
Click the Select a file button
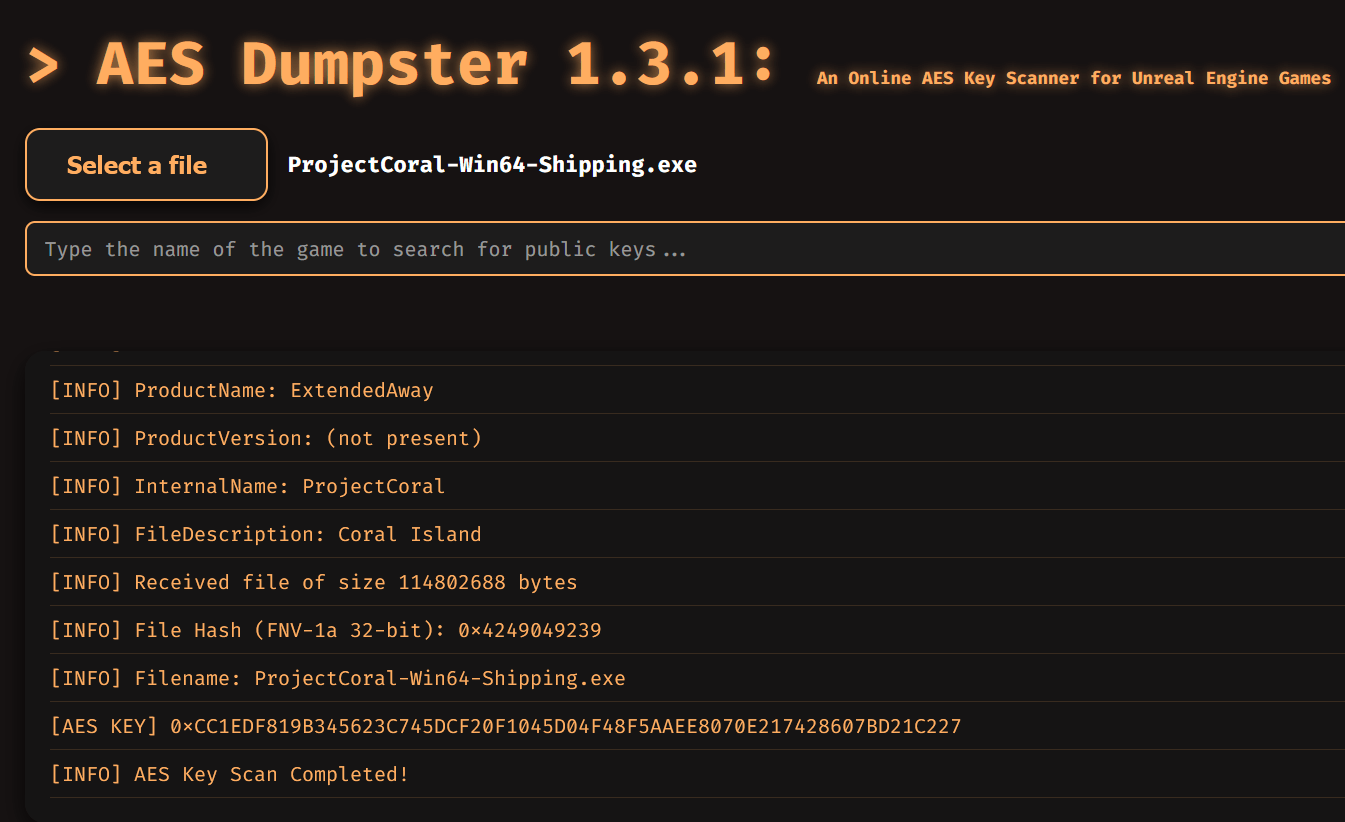(x=146, y=165)
